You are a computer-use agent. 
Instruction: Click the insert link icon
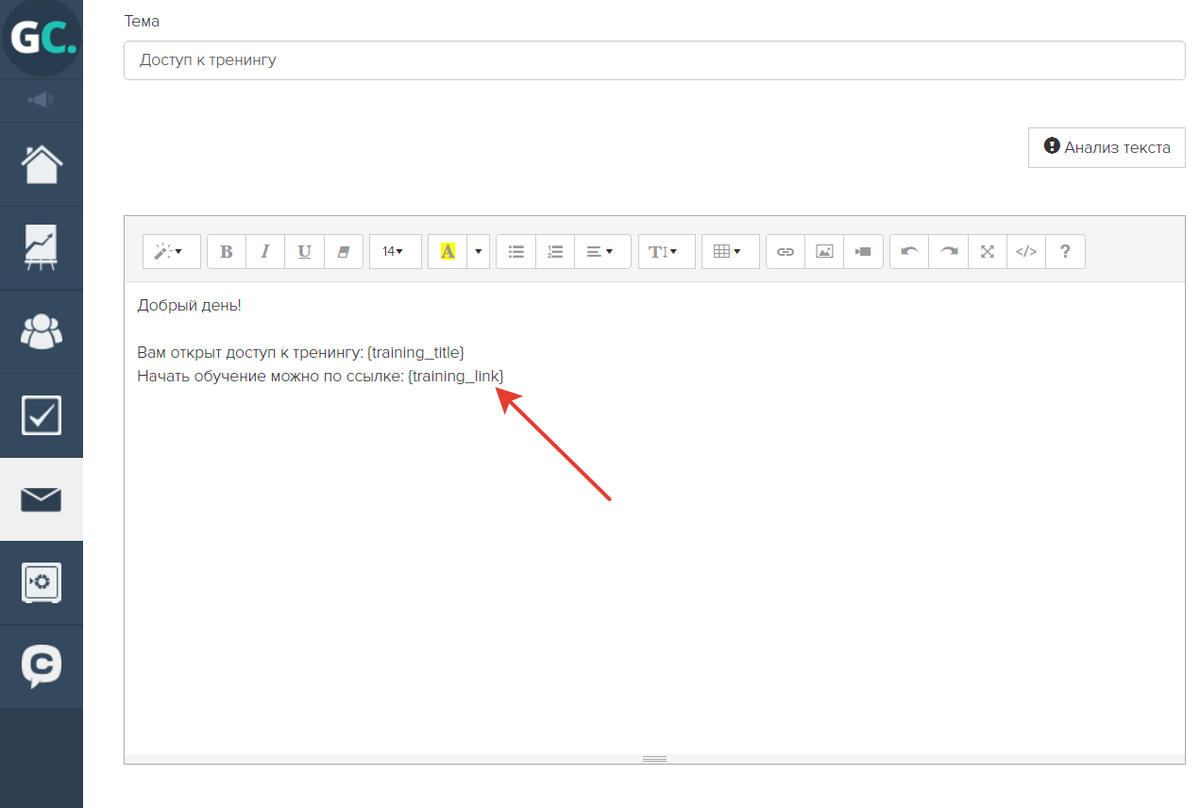pos(785,252)
